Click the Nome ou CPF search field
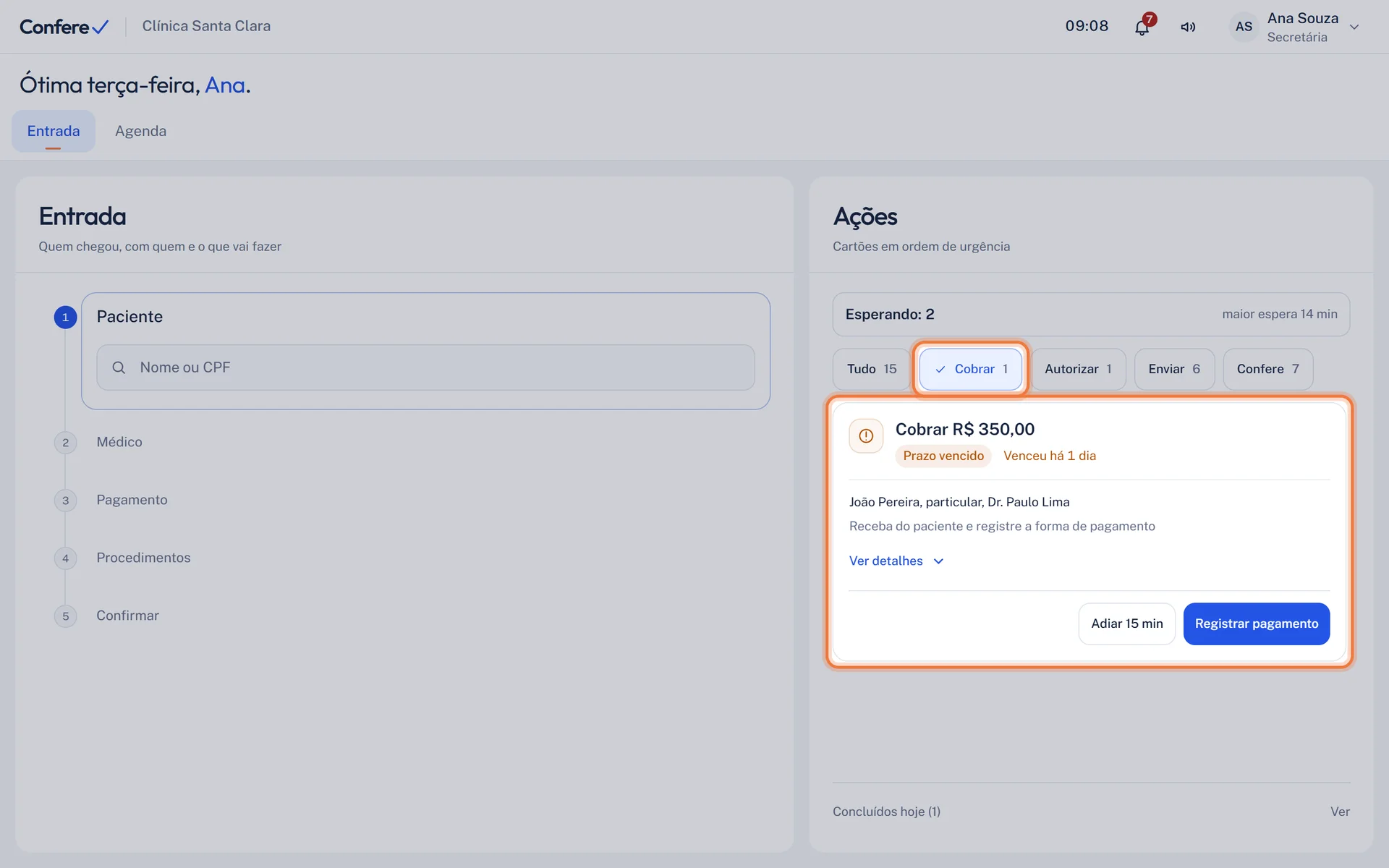 coord(425,367)
